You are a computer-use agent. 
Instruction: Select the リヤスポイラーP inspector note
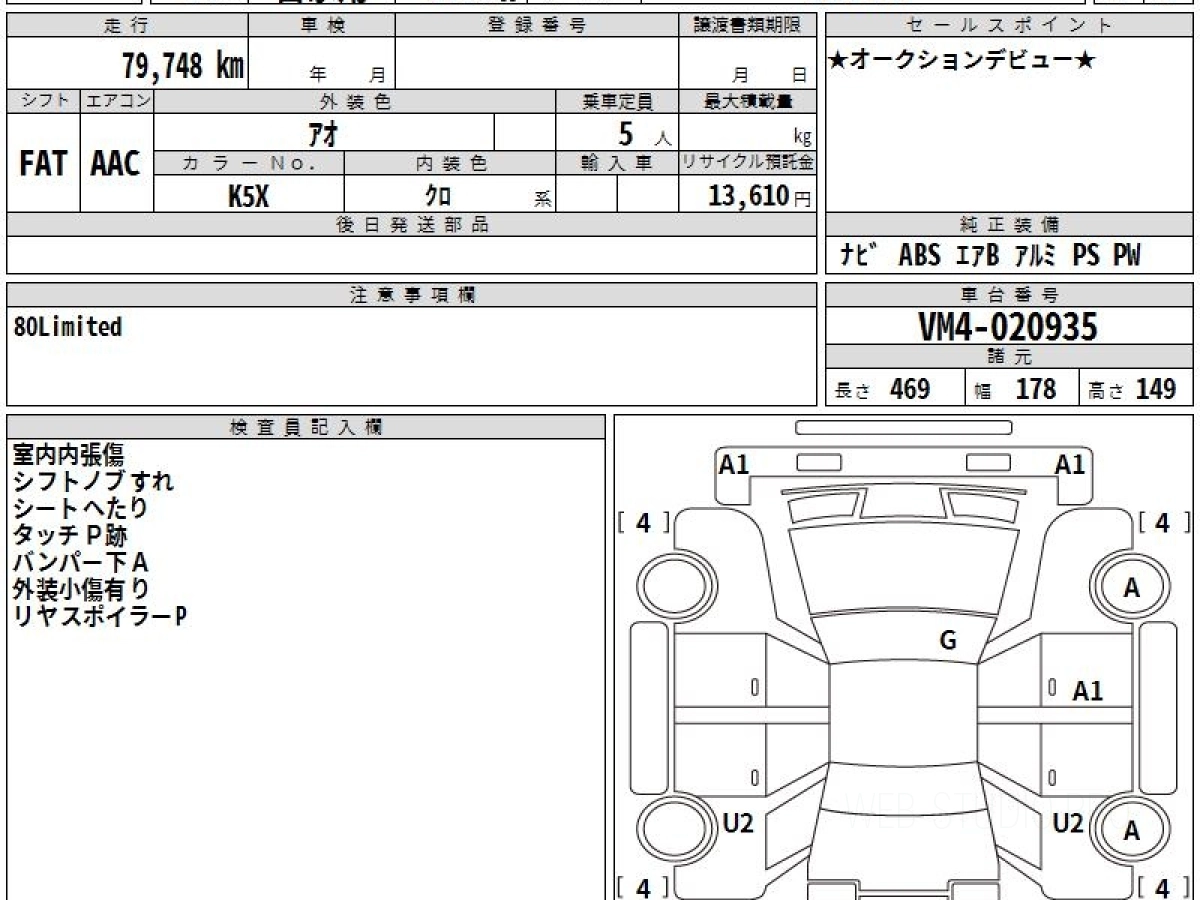coord(99,616)
